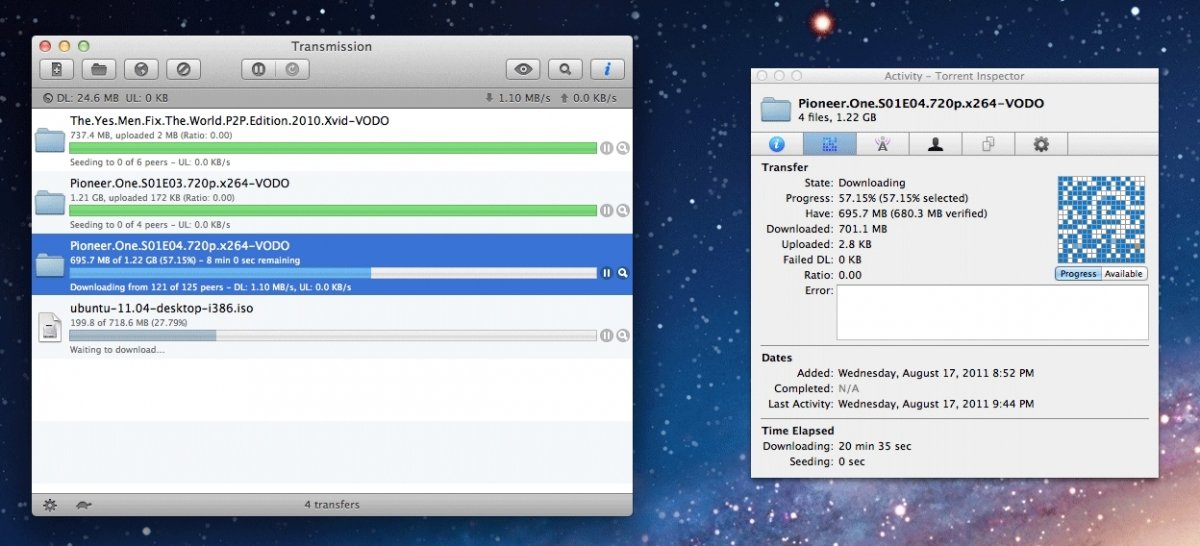Toggle the Inspector info button
Screen dimensions: 1200x546
pos(607,69)
